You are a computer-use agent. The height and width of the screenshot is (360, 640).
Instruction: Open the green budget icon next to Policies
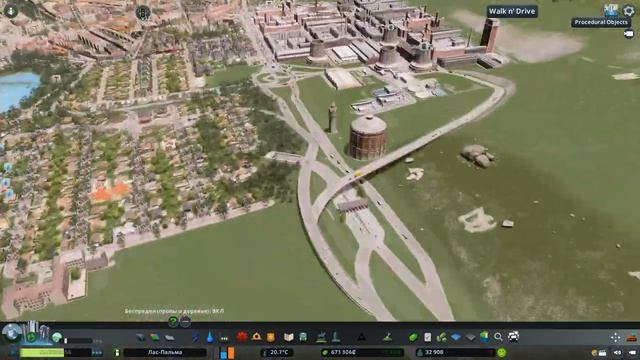coord(442,337)
